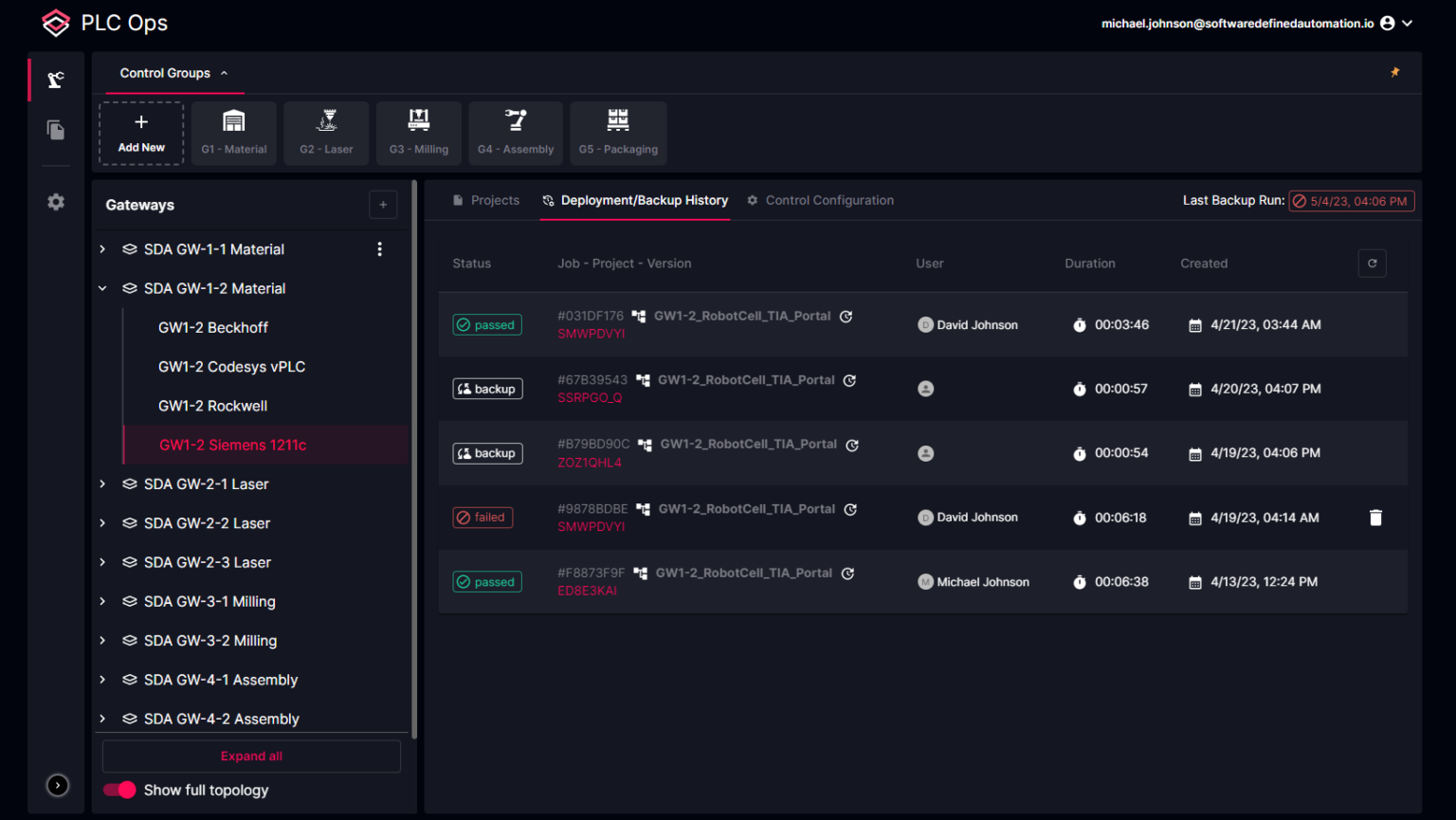Add a new gateway with the plus icon
Viewport: 1456px width, 820px height.
pos(383,204)
